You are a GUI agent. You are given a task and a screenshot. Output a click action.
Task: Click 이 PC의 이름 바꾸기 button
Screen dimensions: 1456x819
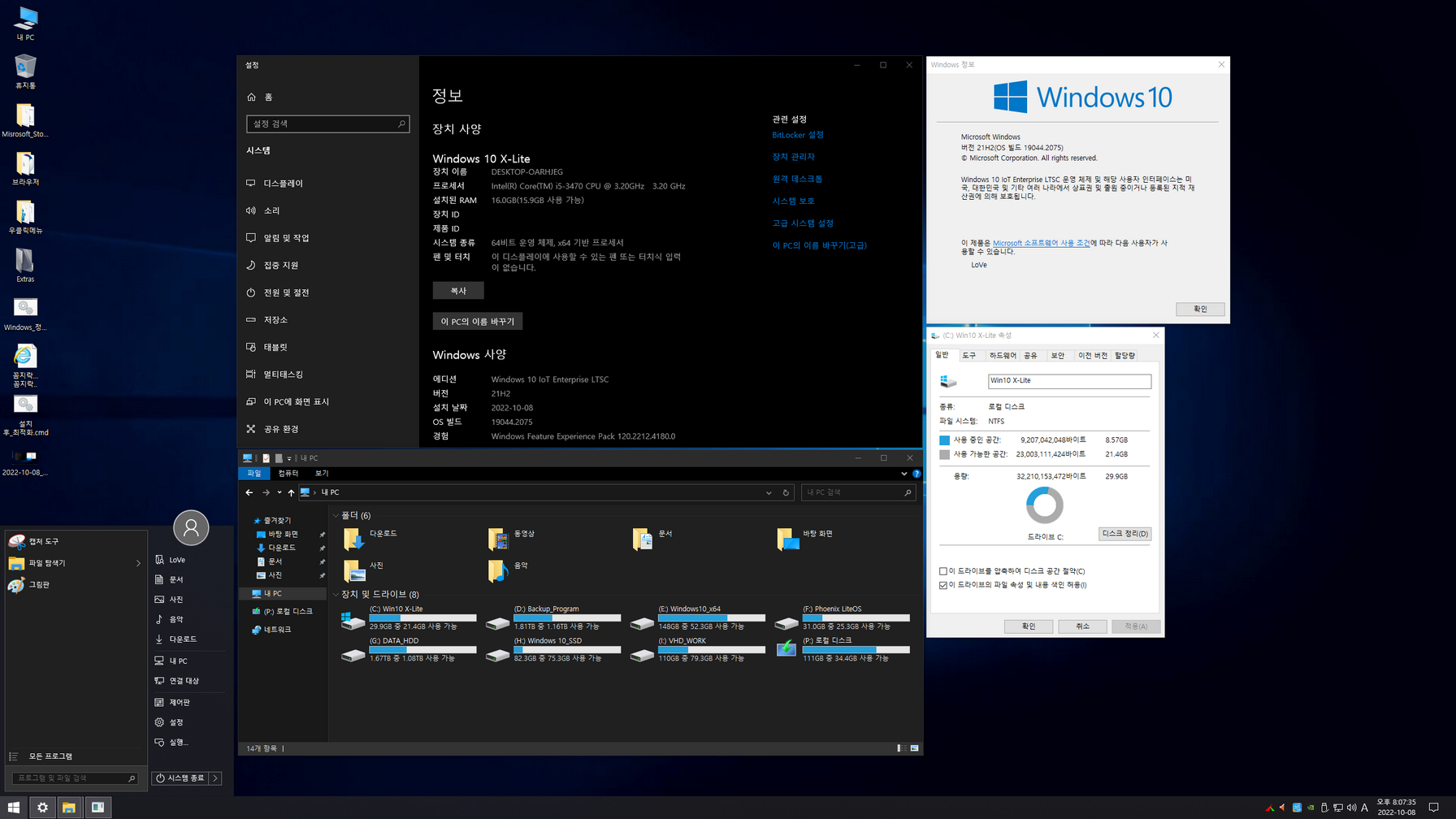coord(478,322)
